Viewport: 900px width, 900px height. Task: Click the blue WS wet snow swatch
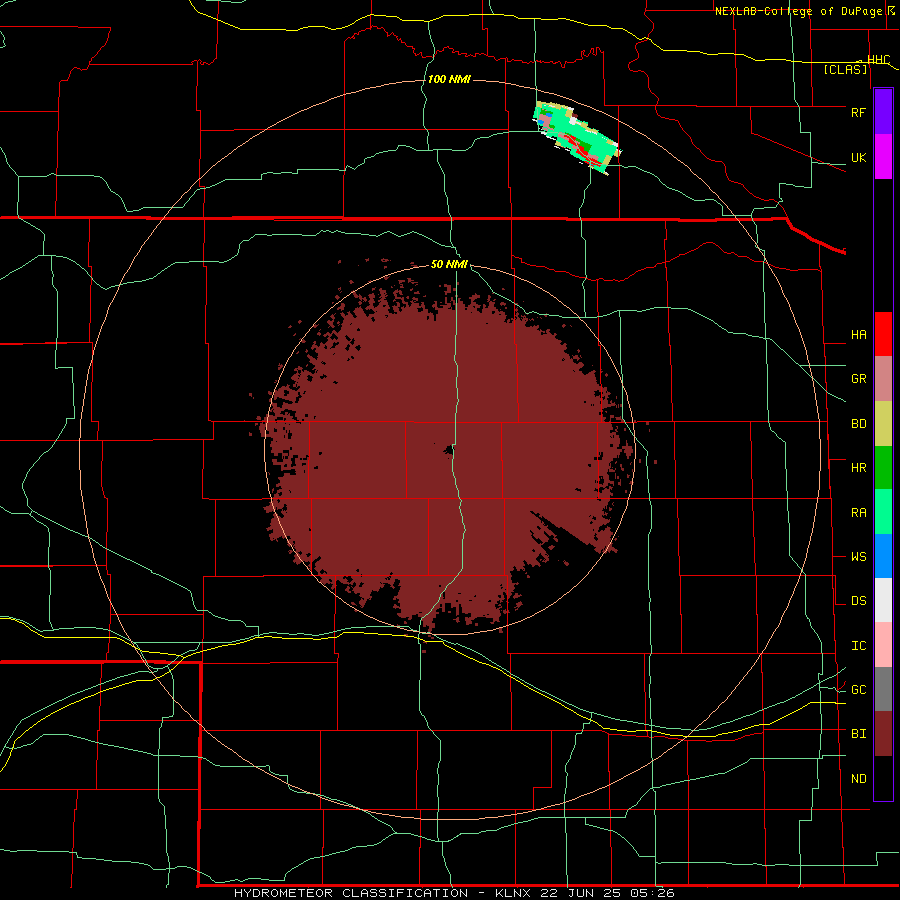pyautogui.click(x=883, y=556)
